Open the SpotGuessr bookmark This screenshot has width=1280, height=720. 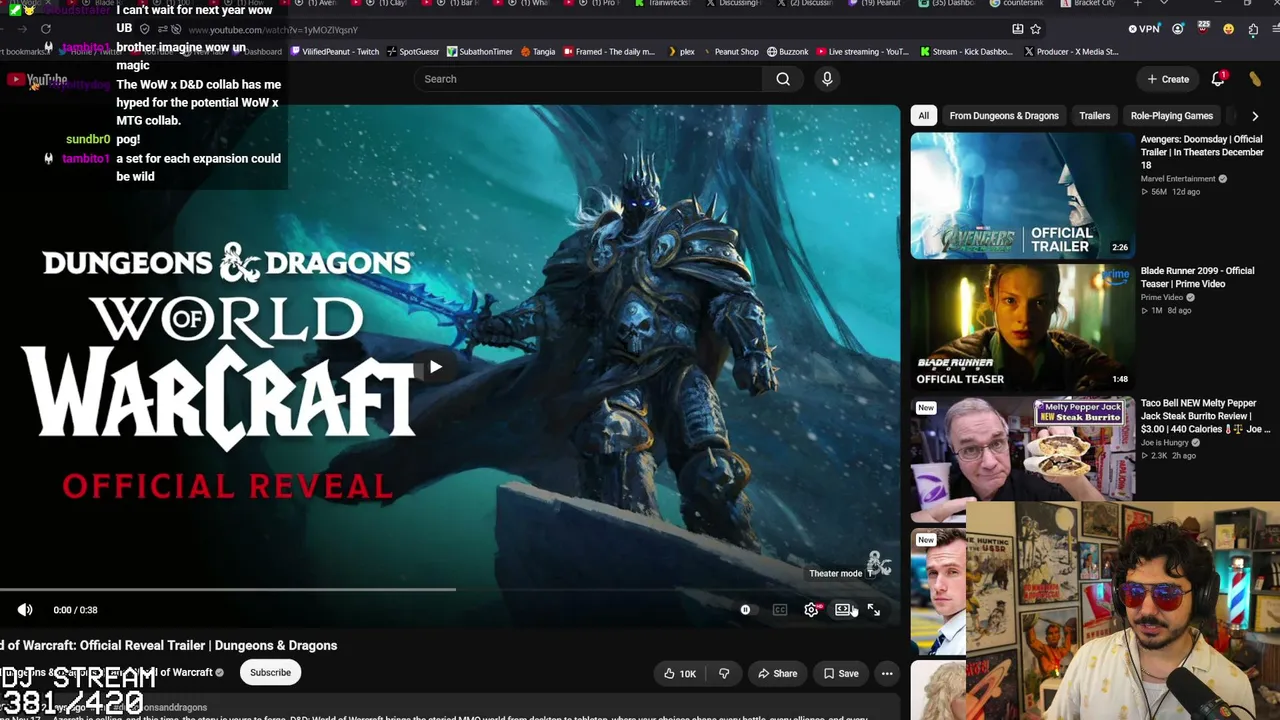[x=413, y=52]
